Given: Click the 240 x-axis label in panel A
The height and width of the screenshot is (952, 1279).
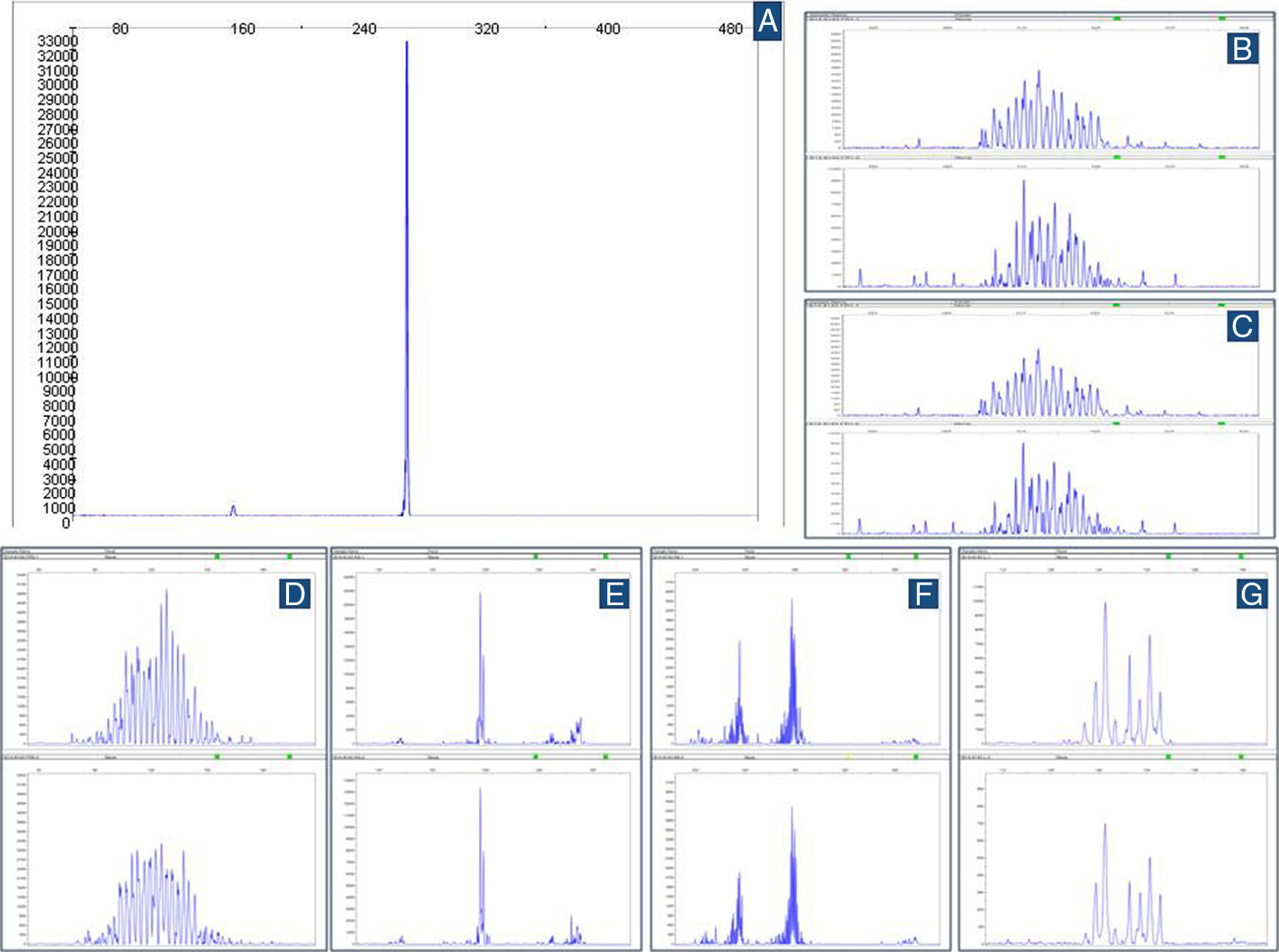Looking at the screenshot, I should click(364, 29).
